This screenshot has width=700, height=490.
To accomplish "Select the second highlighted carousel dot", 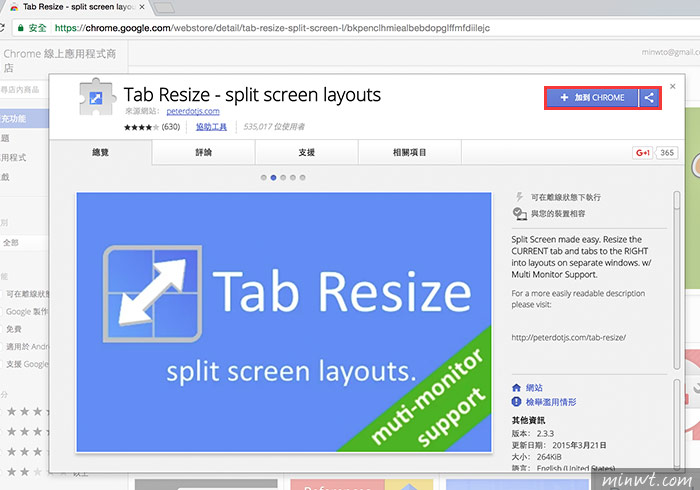I will (x=273, y=178).
